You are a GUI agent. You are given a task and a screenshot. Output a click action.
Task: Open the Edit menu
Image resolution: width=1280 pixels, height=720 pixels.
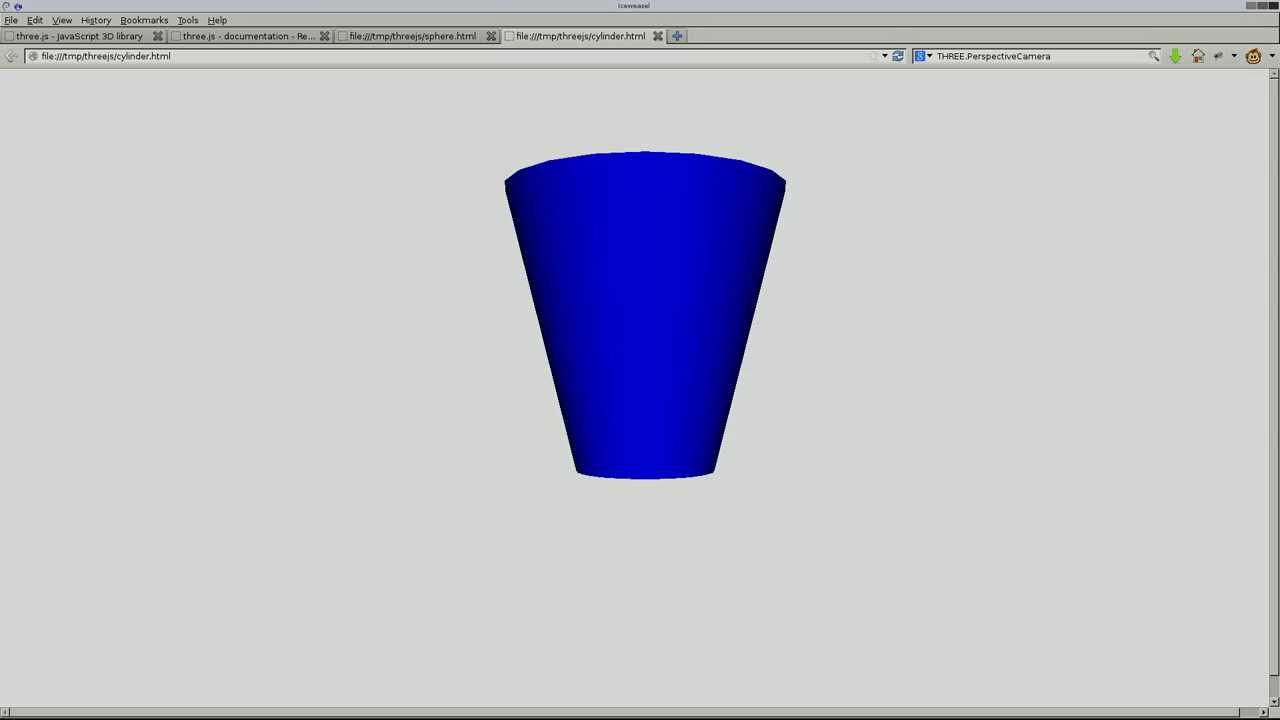(35, 20)
